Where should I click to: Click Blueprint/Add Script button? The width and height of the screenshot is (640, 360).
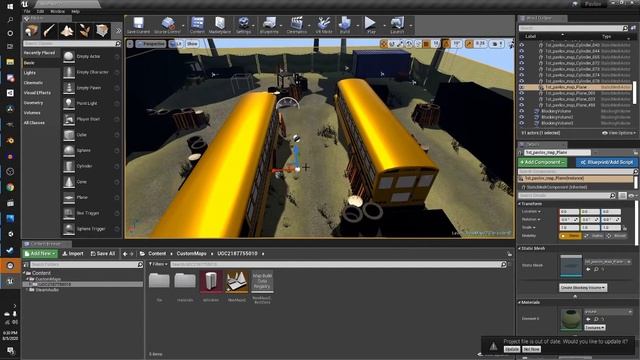(x=607, y=162)
